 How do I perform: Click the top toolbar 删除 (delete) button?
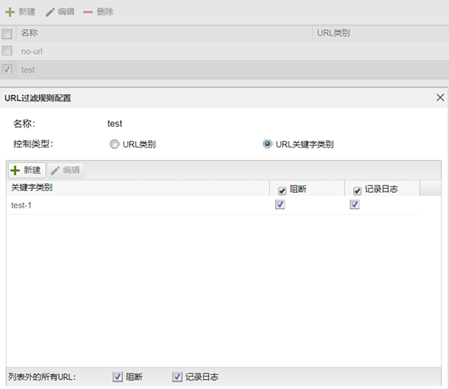[98, 12]
